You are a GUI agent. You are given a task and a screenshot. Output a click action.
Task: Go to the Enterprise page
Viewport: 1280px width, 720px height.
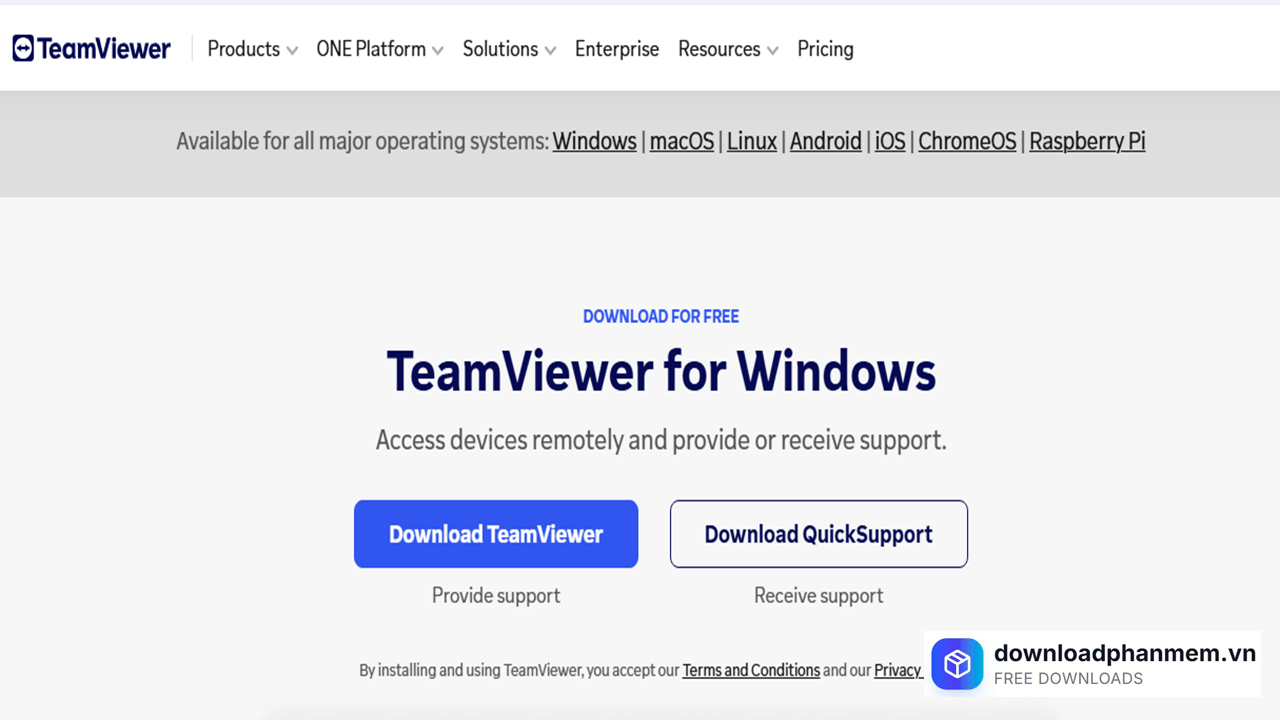coord(617,49)
